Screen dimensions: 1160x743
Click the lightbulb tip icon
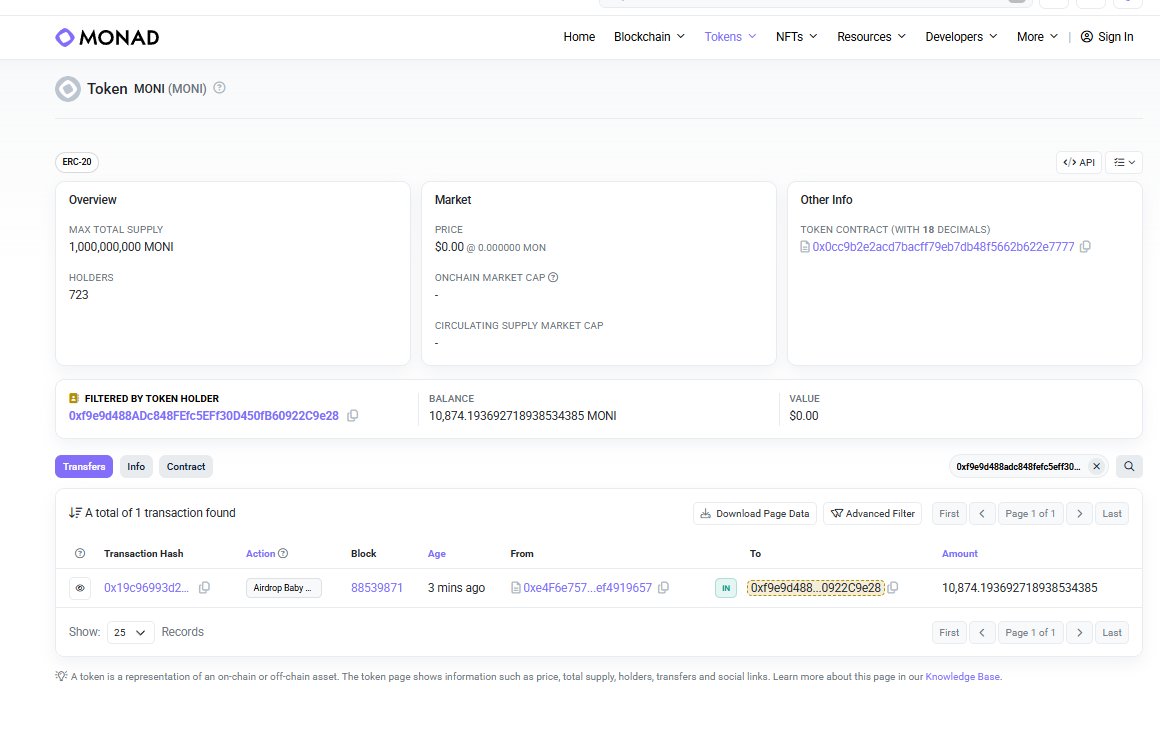61,676
